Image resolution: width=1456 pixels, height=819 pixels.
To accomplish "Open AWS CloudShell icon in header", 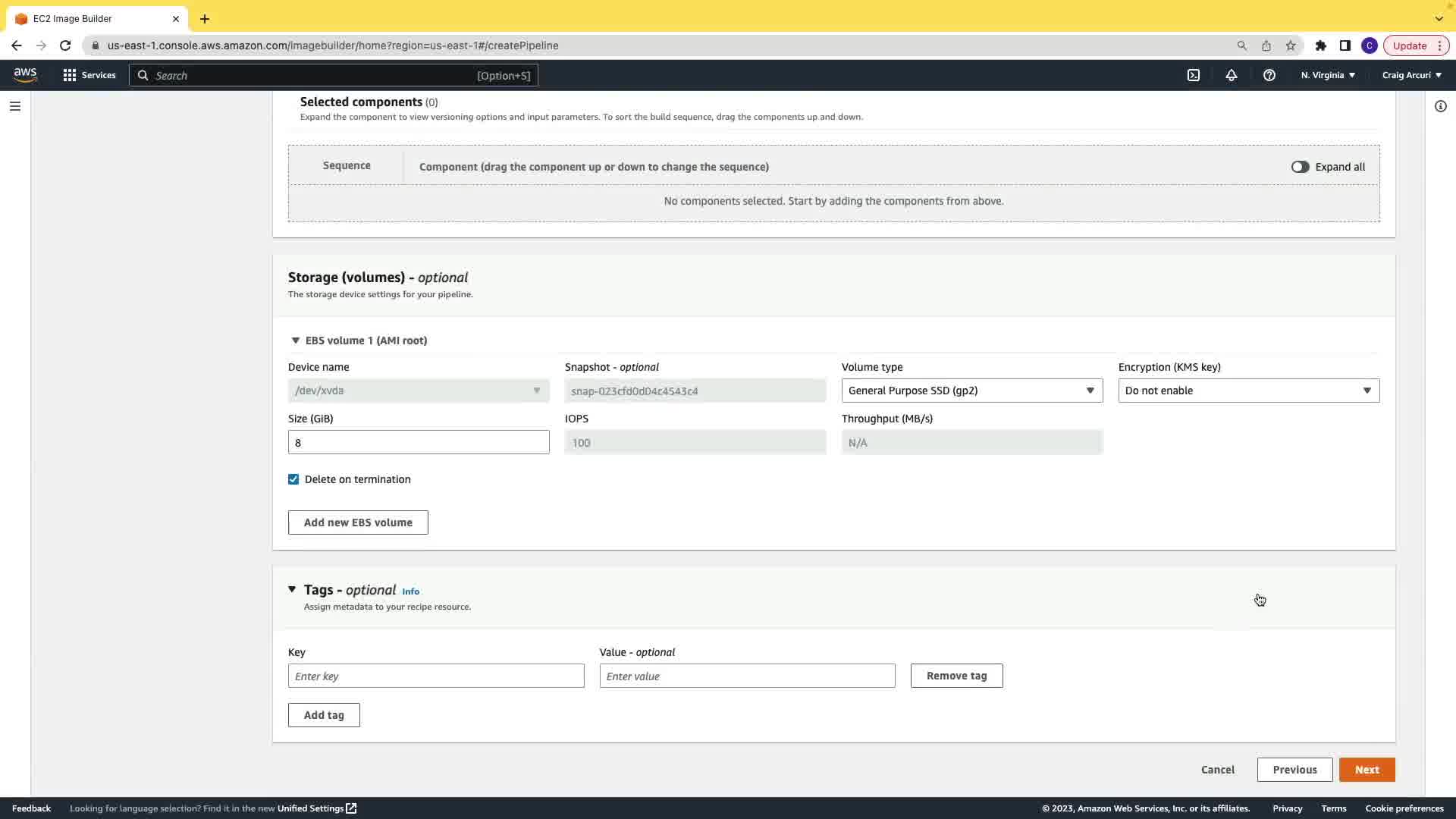I will [1194, 75].
